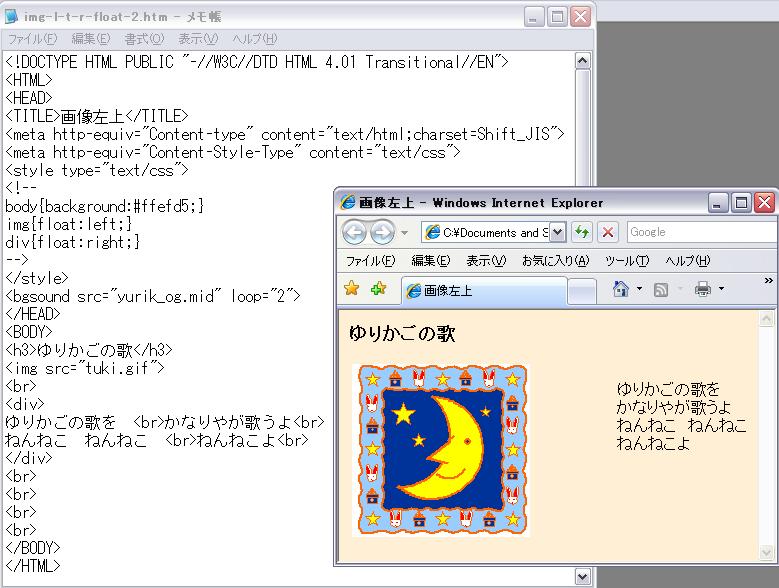Open Notepad 編集(E) menu
779x588 pixels.
(x=90, y=39)
